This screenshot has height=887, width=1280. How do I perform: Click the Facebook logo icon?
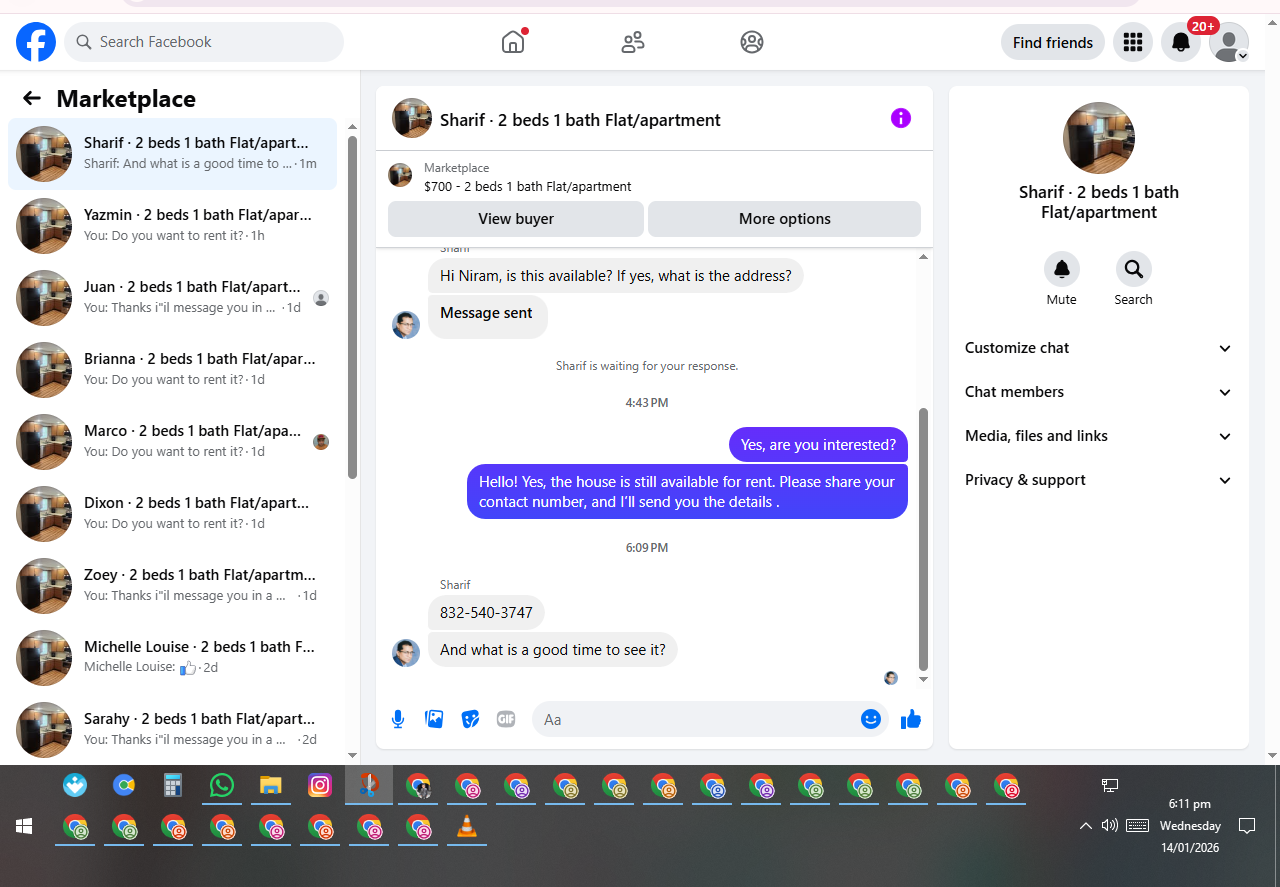point(36,42)
